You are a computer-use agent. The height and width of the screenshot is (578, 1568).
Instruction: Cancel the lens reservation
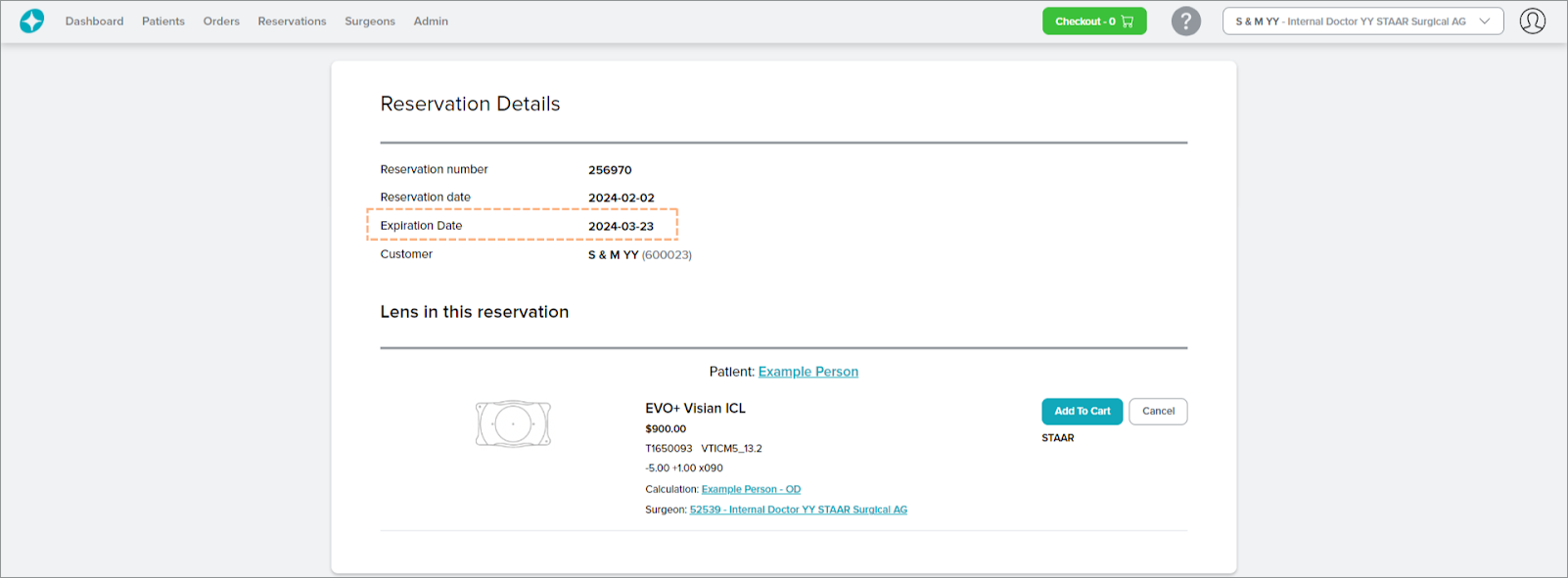[1158, 411]
